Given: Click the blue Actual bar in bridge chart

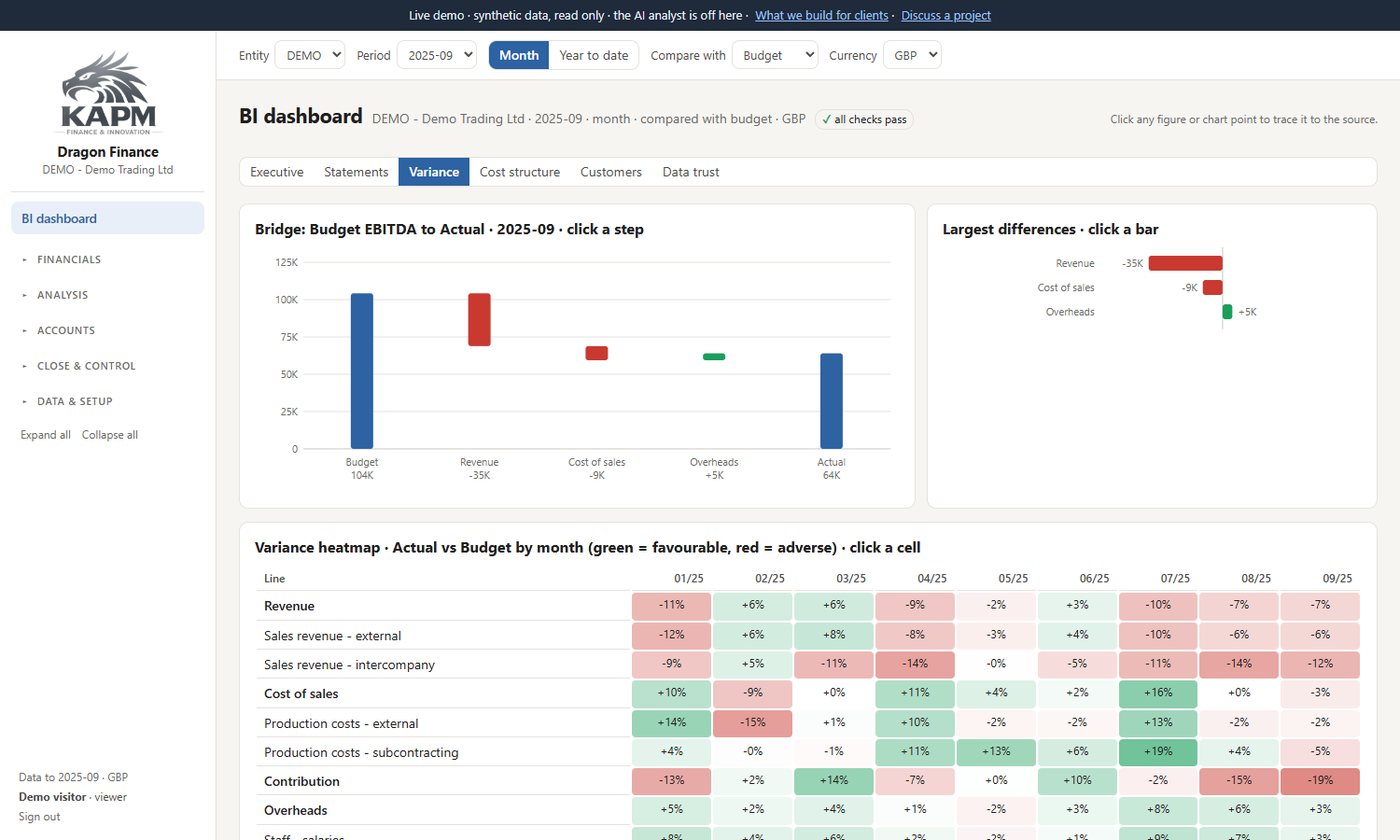Looking at the screenshot, I should point(831,401).
